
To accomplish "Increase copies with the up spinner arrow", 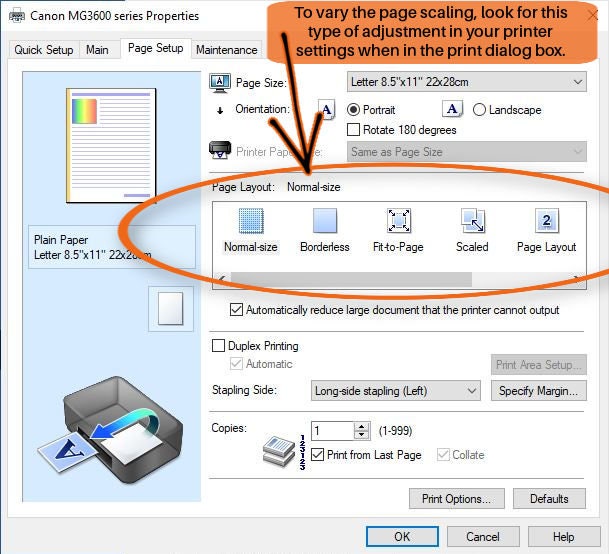I will 362,427.
